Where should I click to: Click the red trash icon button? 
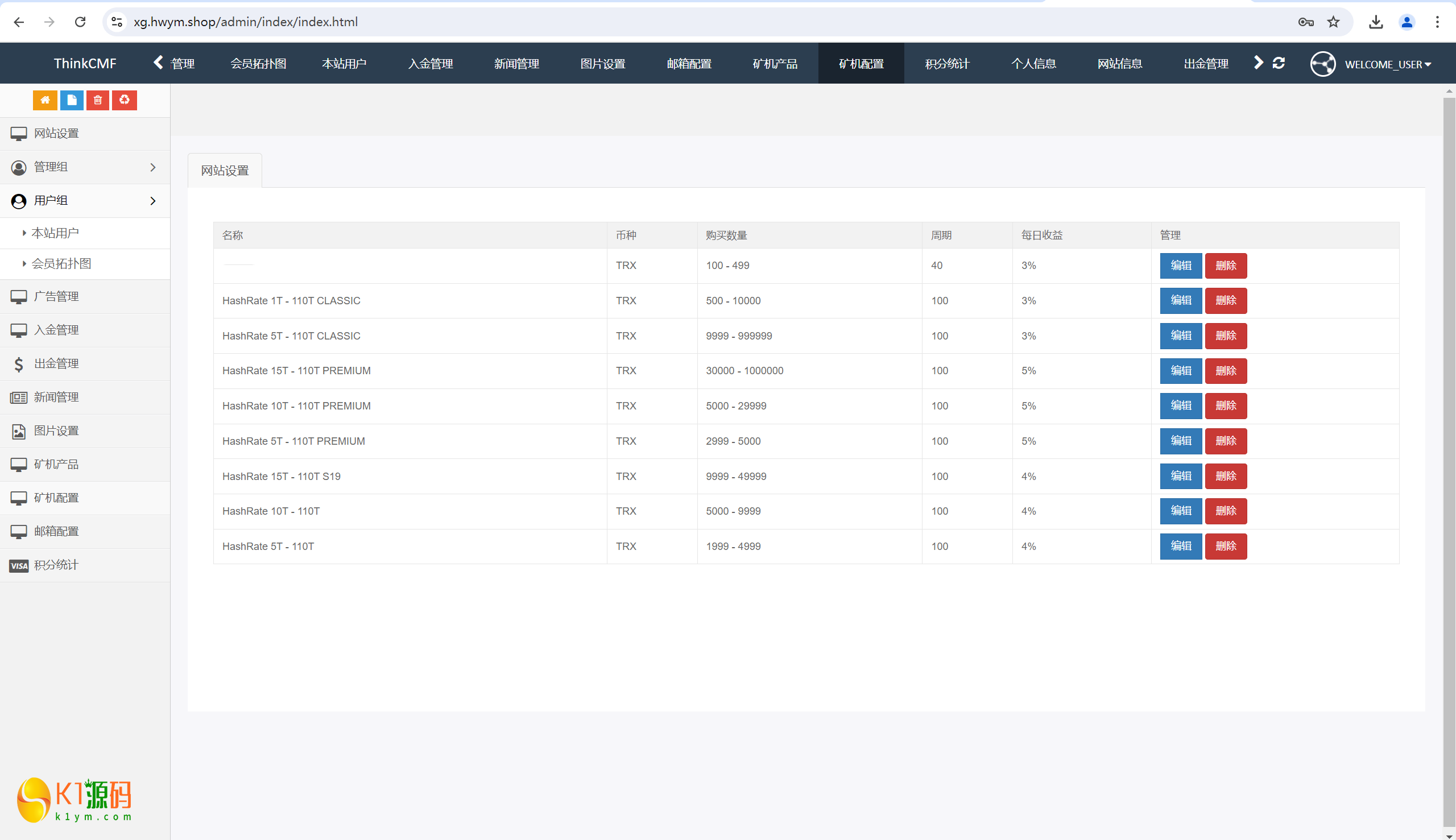click(97, 101)
